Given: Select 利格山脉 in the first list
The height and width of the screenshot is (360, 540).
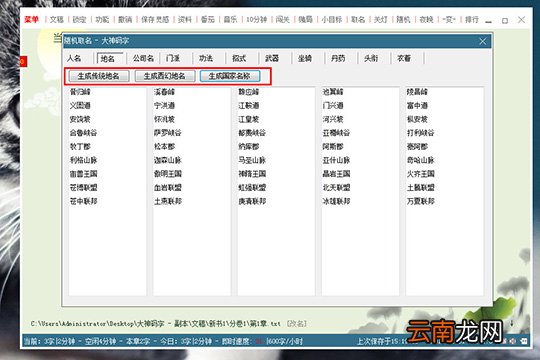Looking at the screenshot, I should (x=83, y=160).
